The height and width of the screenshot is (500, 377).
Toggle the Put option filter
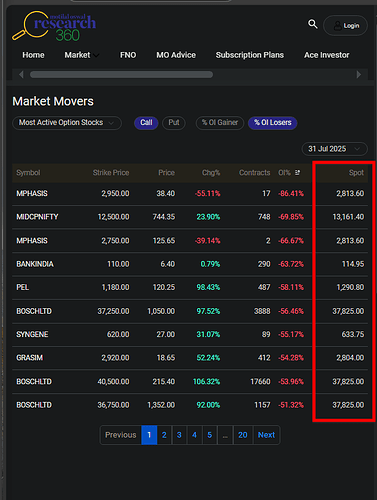pyautogui.click(x=174, y=123)
